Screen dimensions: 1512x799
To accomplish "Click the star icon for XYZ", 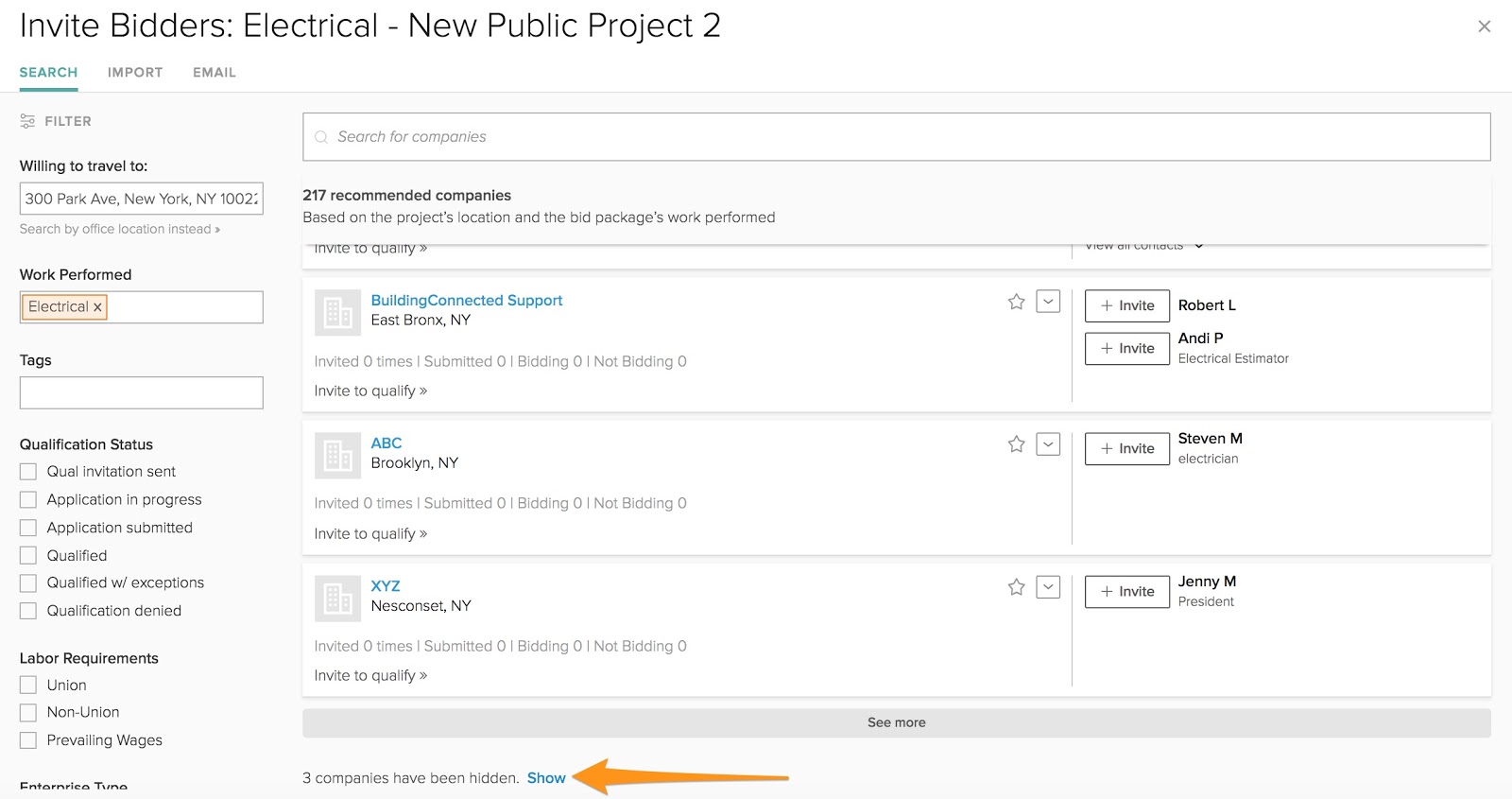I will pos(1016,587).
